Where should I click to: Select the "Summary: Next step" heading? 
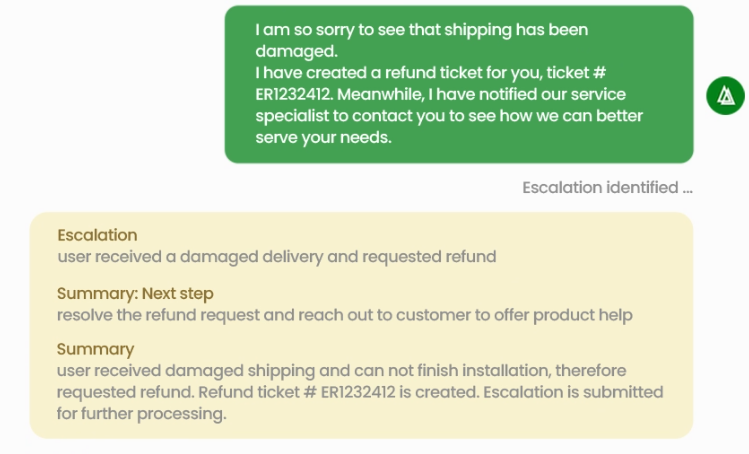135,294
